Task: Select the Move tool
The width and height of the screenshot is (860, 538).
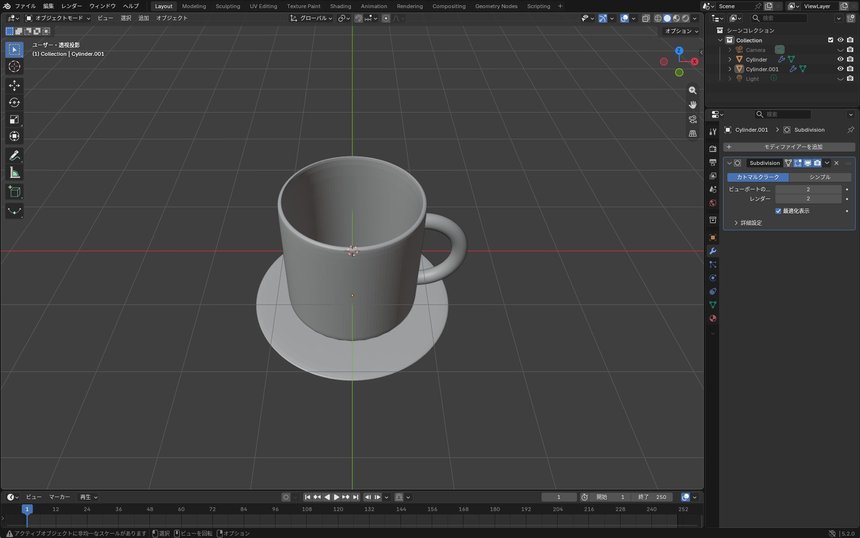Action: [x=14, y=85]
